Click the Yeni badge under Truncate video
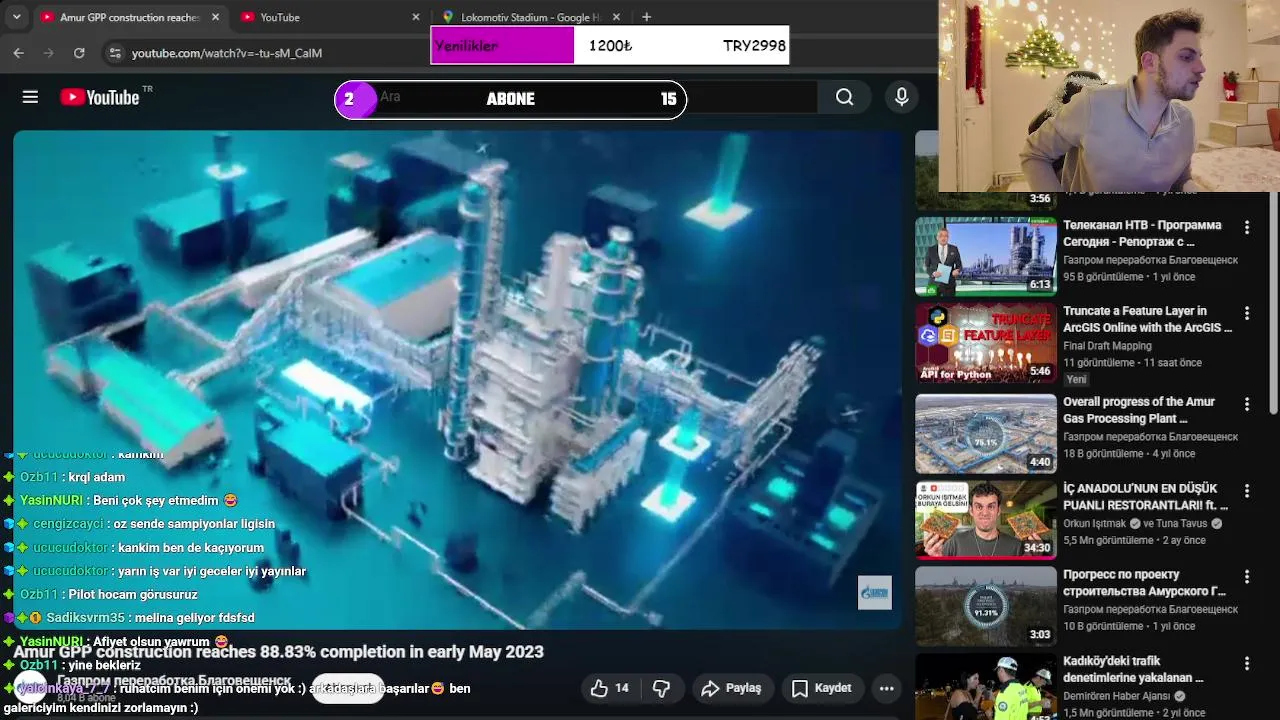1280x720 pixels. pos(1076,380)
